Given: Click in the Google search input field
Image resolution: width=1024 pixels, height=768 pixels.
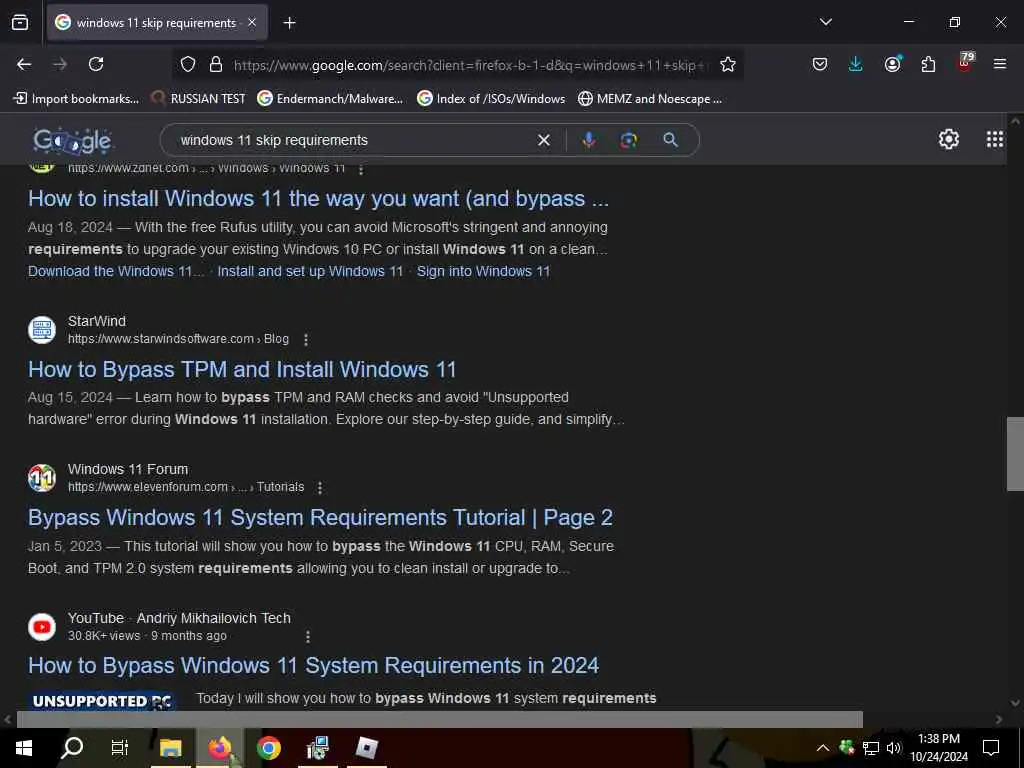Looking at the screenshot, I should pyautogui.click(x=353, y=140).
